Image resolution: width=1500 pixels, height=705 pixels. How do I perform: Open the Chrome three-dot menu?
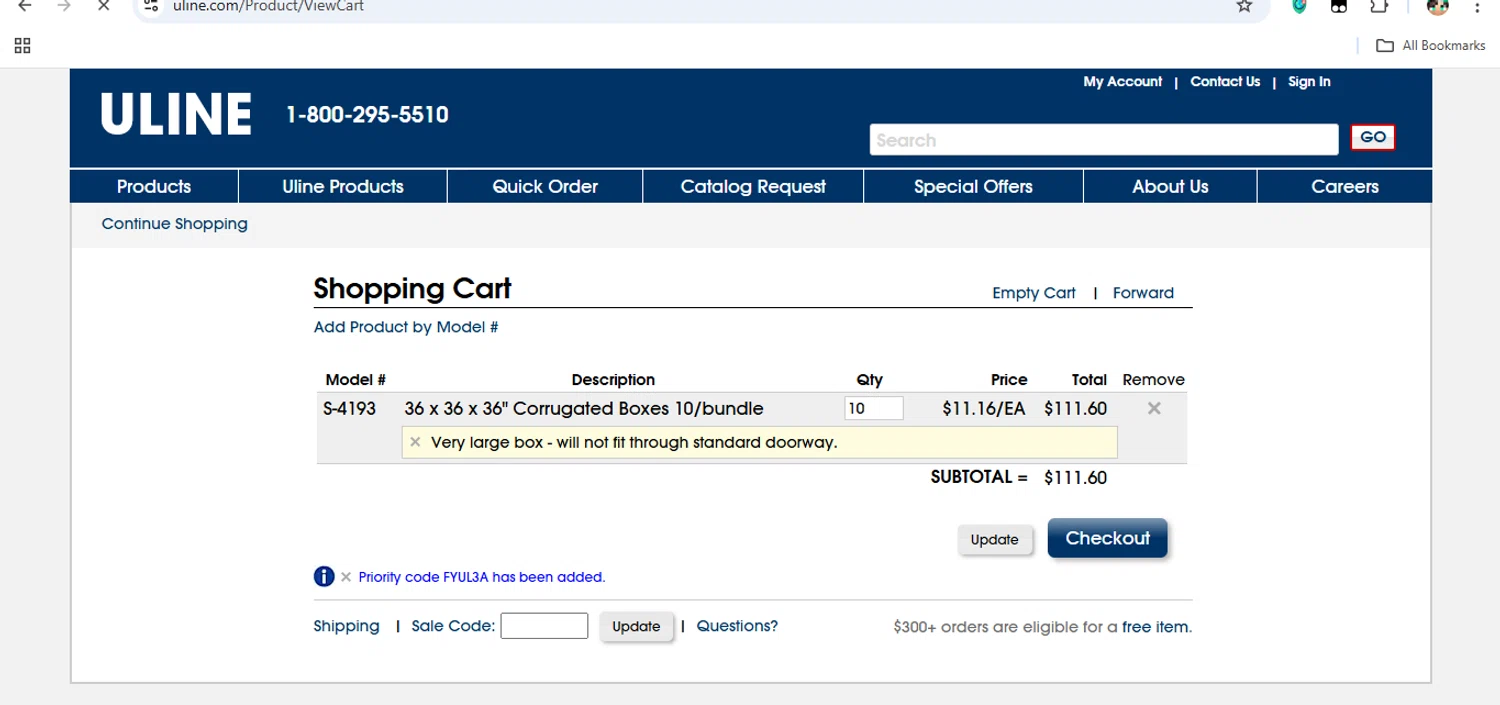(x=1477, y=6)
